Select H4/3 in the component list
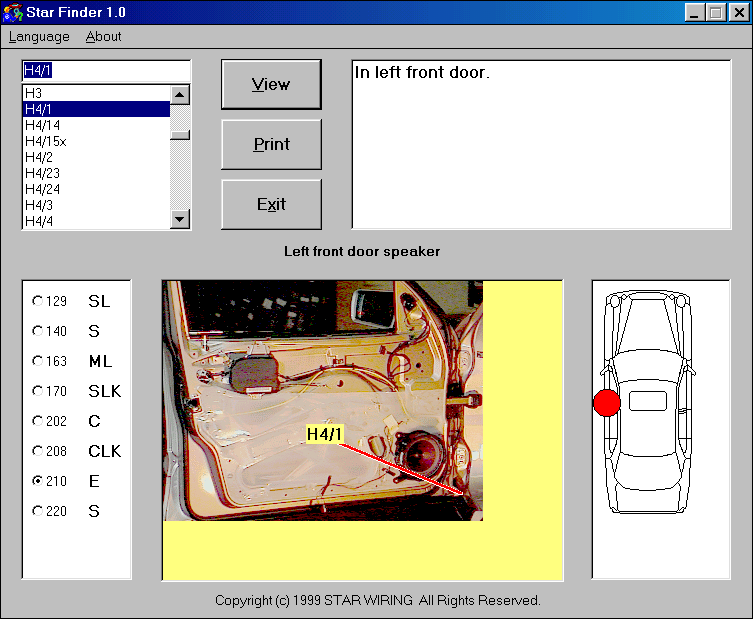The image size is (753, 619). [96, 205]
